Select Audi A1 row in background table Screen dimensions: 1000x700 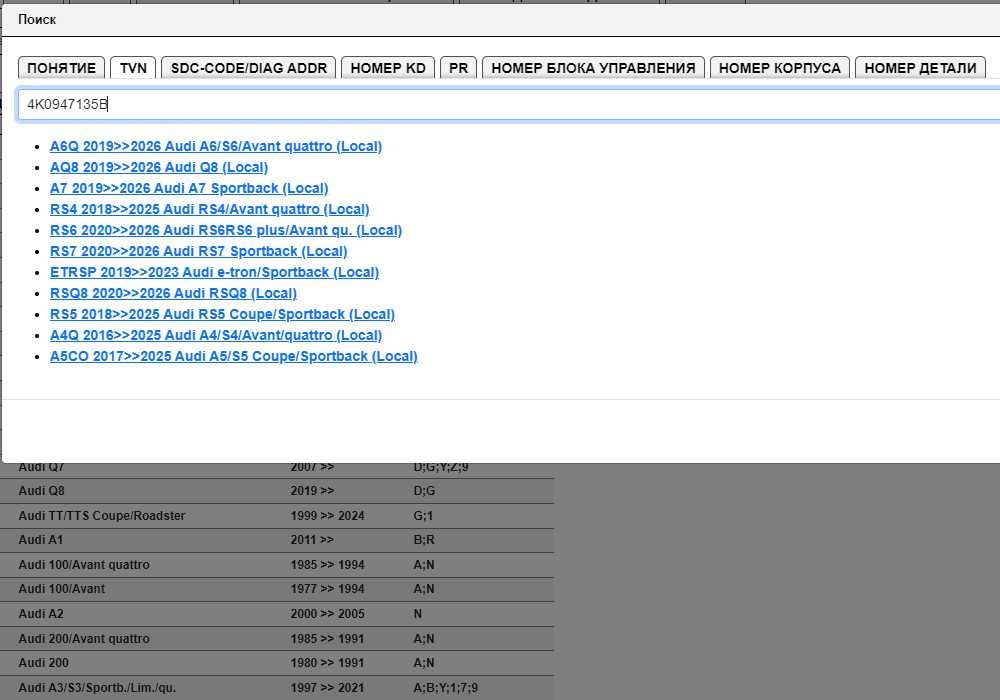pos(277,540)
